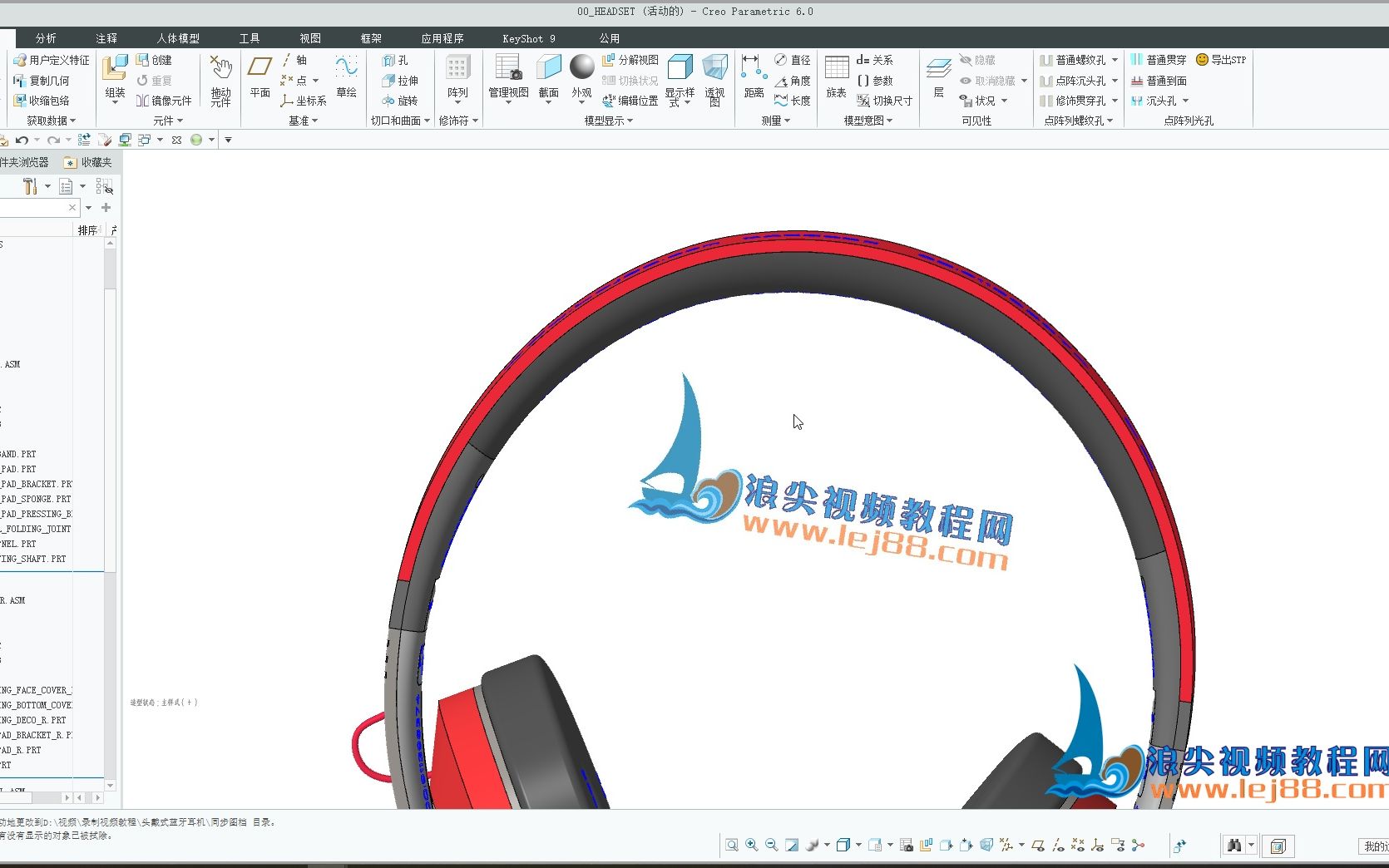Toggle datum plane display in bottom toolbar
The image size is (1389, 868).
1037,845
